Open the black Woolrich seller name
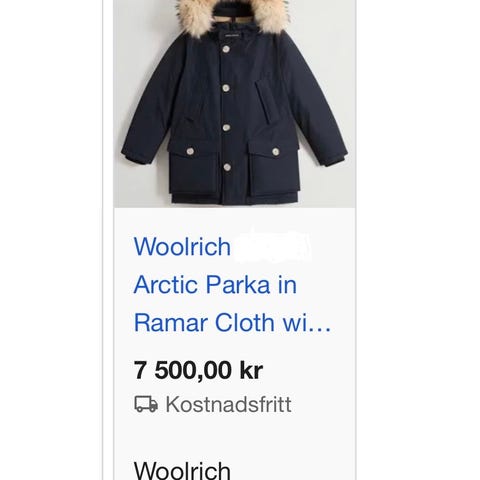The height and width of the screenshot is (480, 480). click(x=182, y=470)
